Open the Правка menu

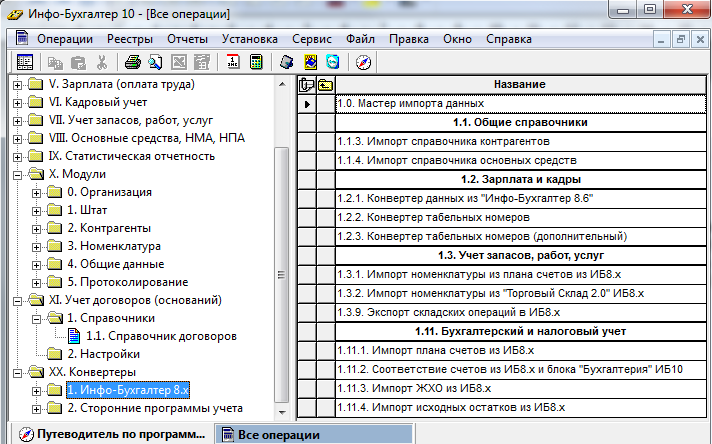409,39
